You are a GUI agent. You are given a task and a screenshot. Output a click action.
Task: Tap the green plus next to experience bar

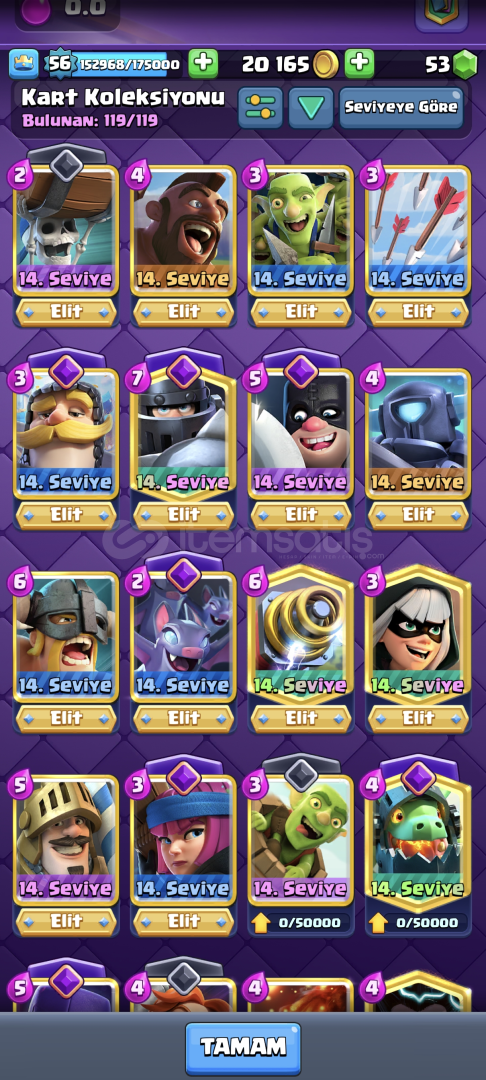[203, 64]
